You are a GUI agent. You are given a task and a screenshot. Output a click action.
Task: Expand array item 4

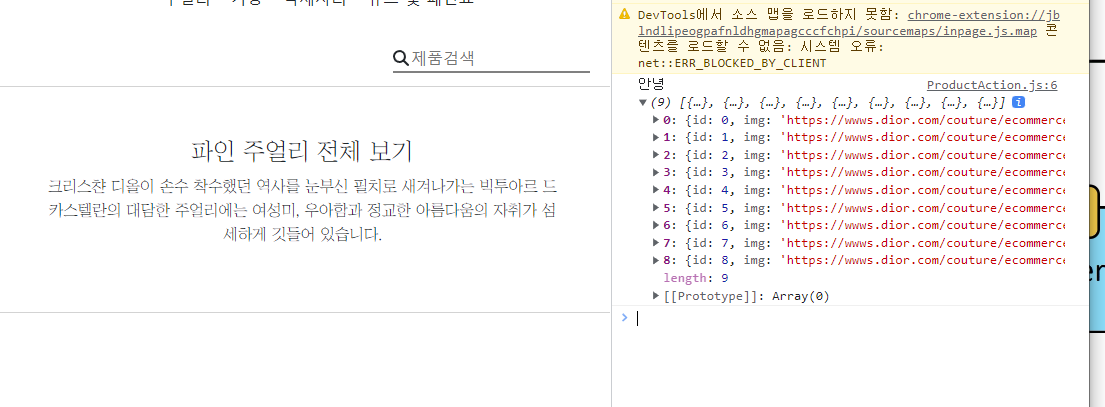pyautogui.click(x=657, y=190)
